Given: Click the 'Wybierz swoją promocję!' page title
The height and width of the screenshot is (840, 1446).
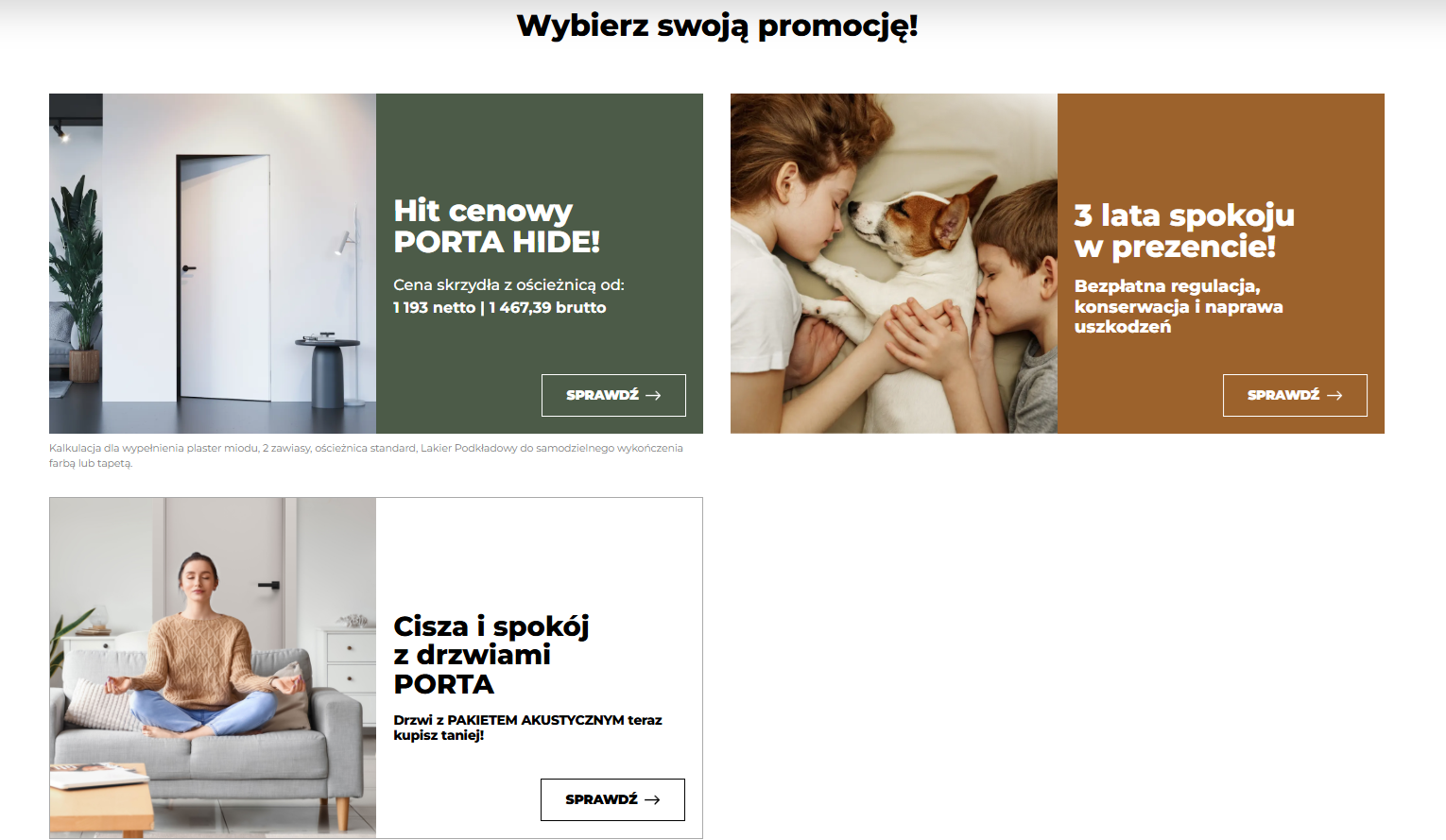Looking at the screenshot, I should coord(717,26).
